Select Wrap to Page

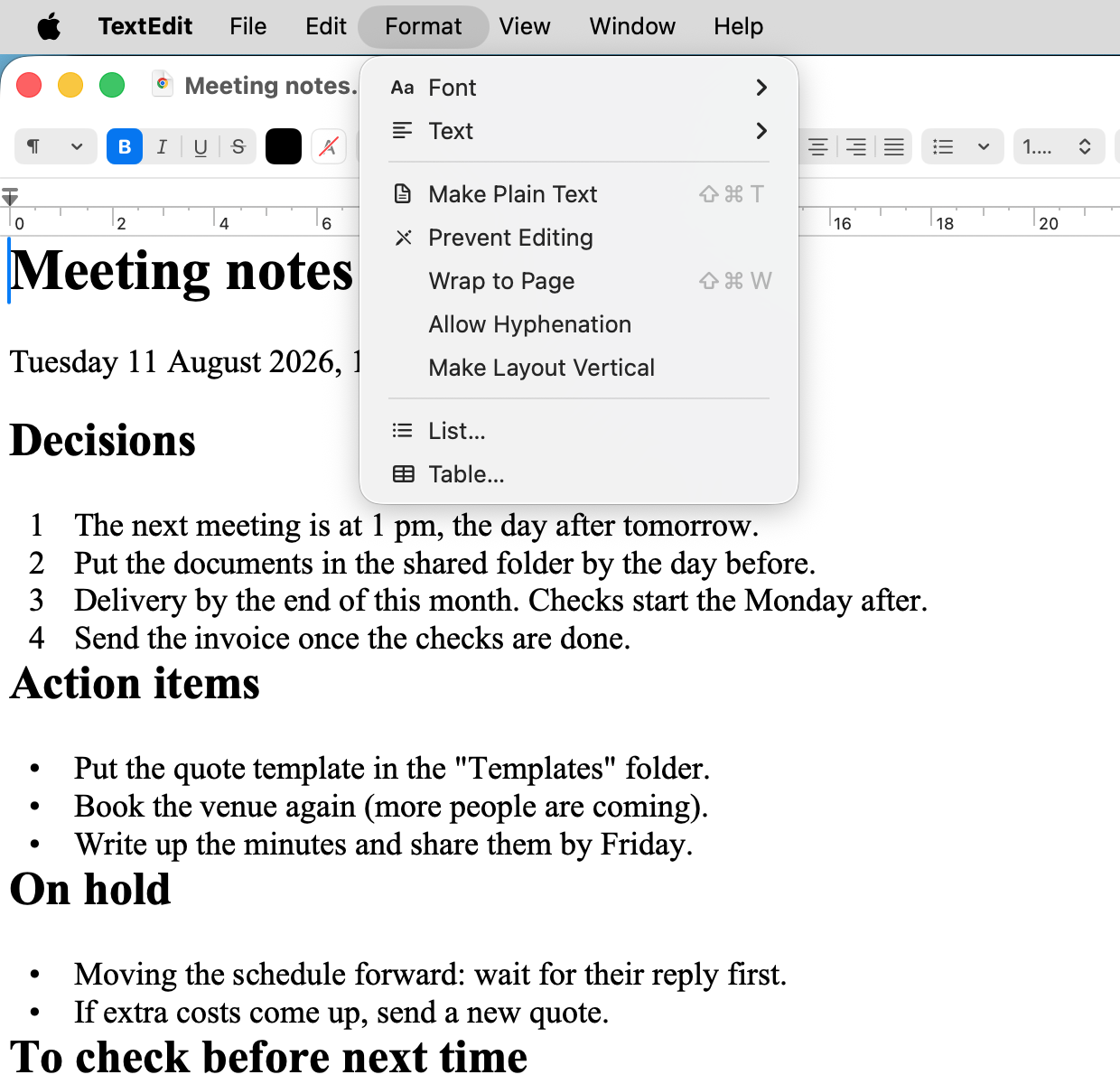click(x=579, y=281)
